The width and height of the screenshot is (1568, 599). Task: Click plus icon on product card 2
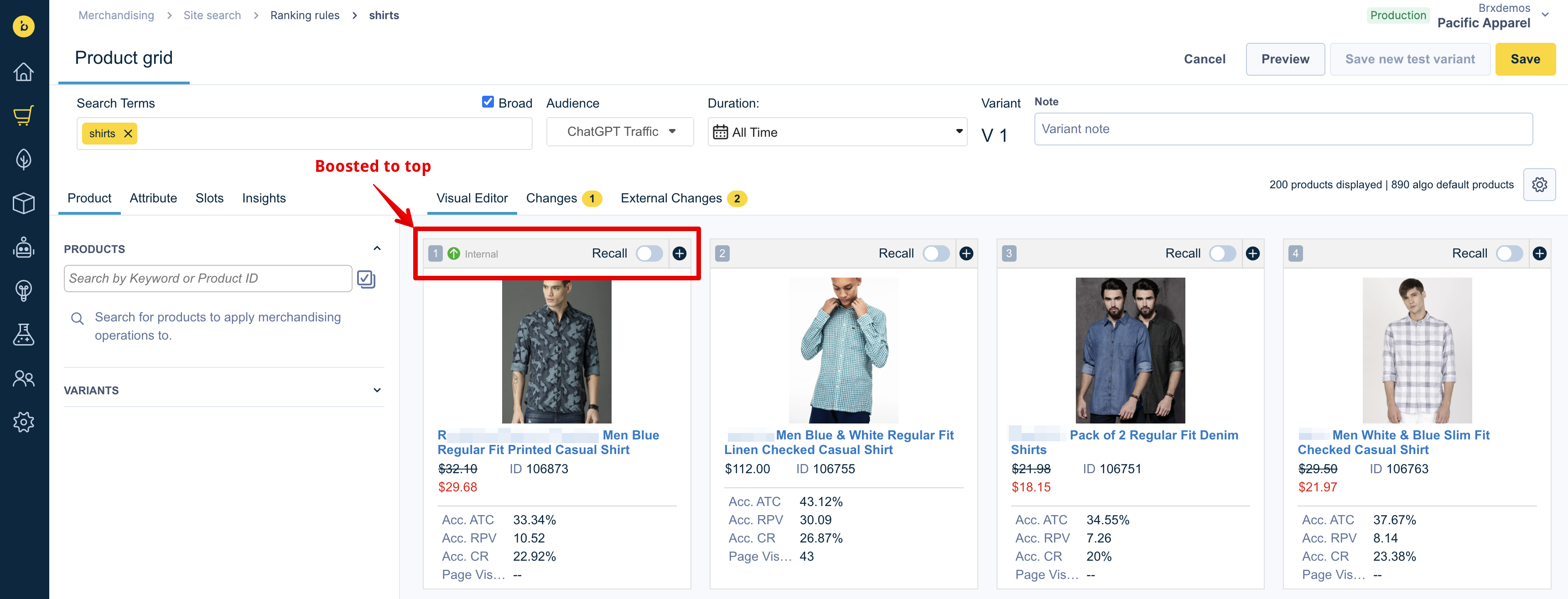966,253
